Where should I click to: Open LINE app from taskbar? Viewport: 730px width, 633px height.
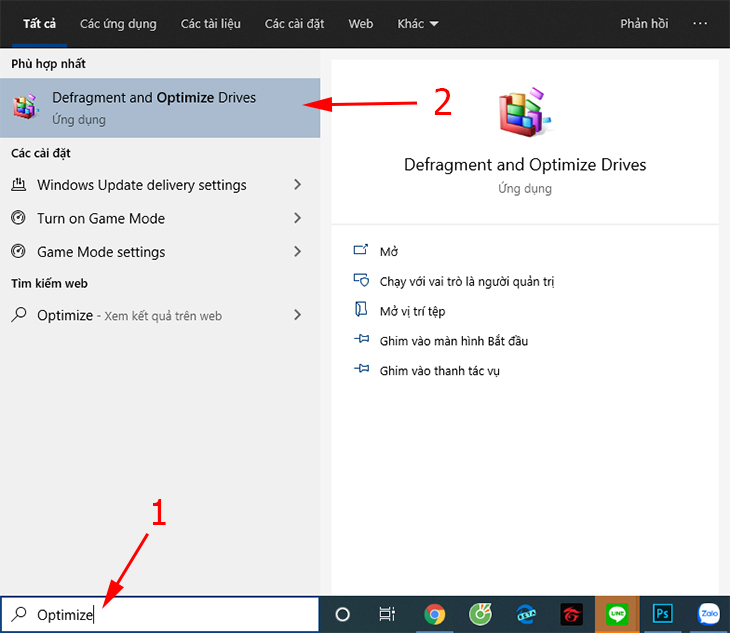coord(617,614)
